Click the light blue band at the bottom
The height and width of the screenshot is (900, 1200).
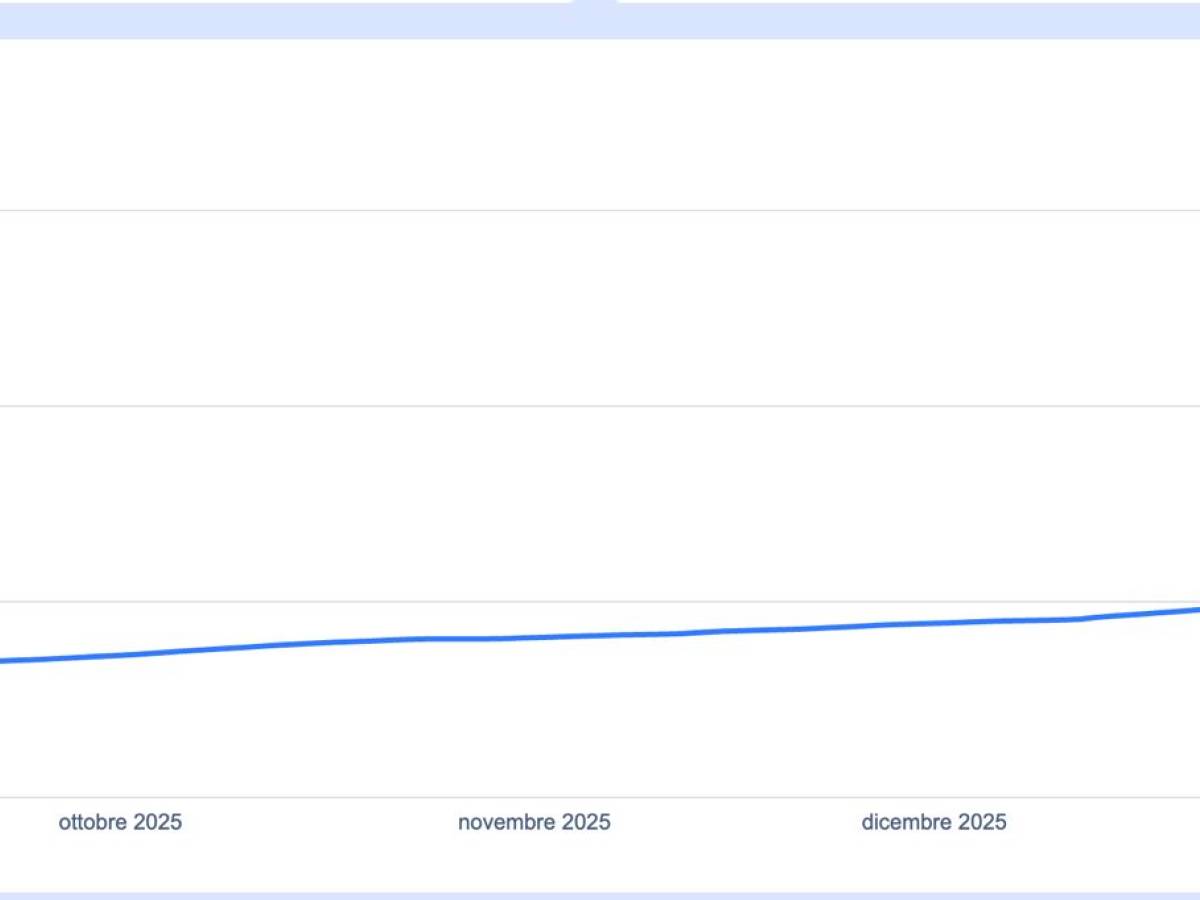[600, 895]
